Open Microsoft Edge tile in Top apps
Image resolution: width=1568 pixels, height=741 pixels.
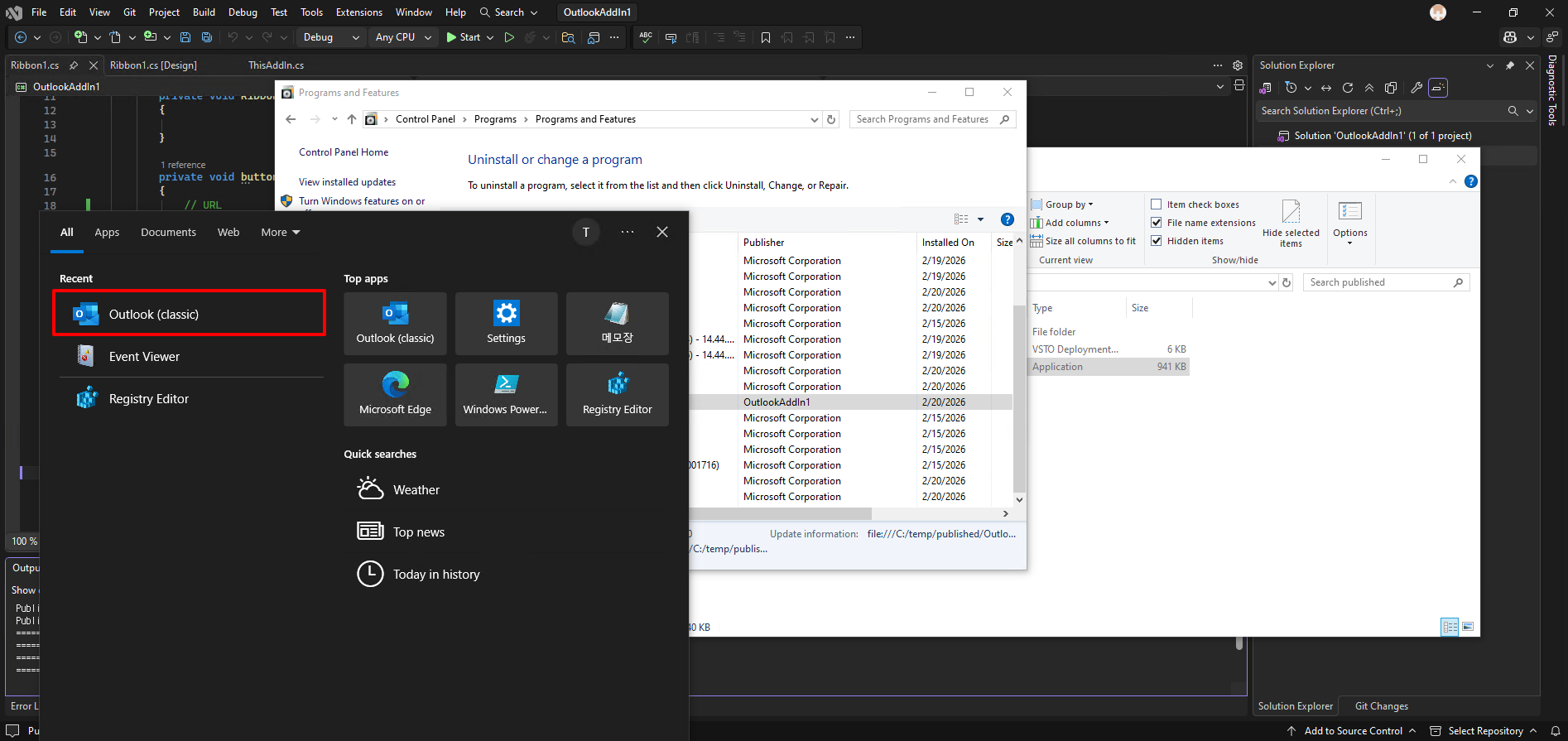[395, 395]
